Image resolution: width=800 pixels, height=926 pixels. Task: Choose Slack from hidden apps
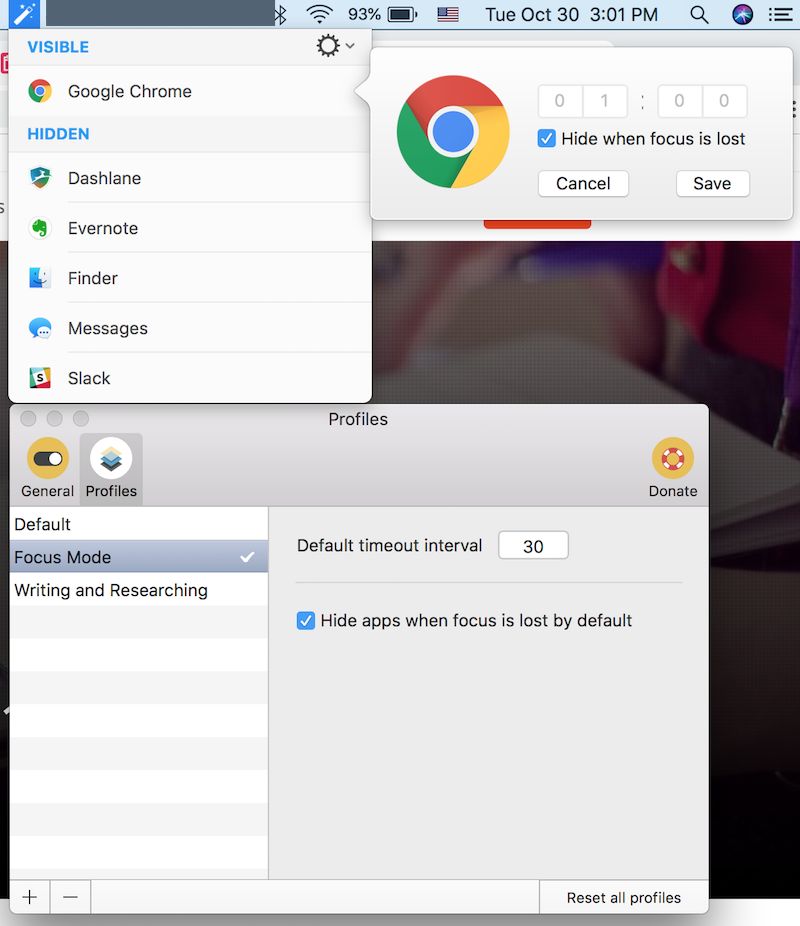[89, 378]
